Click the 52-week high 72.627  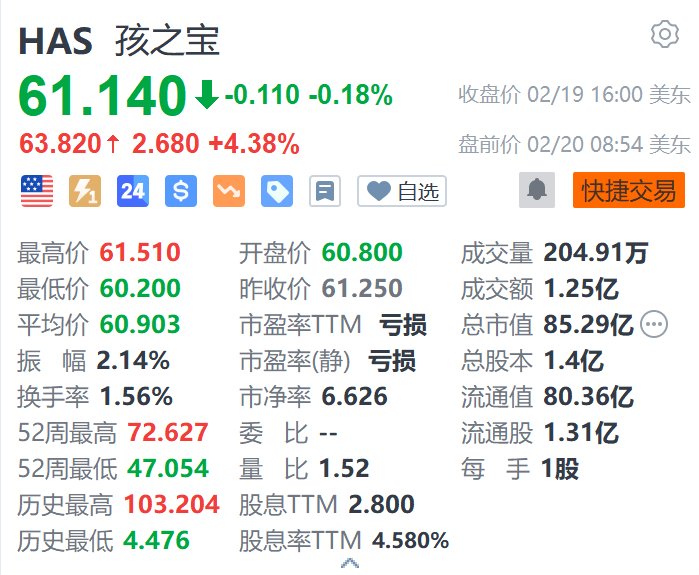point(168,432)
